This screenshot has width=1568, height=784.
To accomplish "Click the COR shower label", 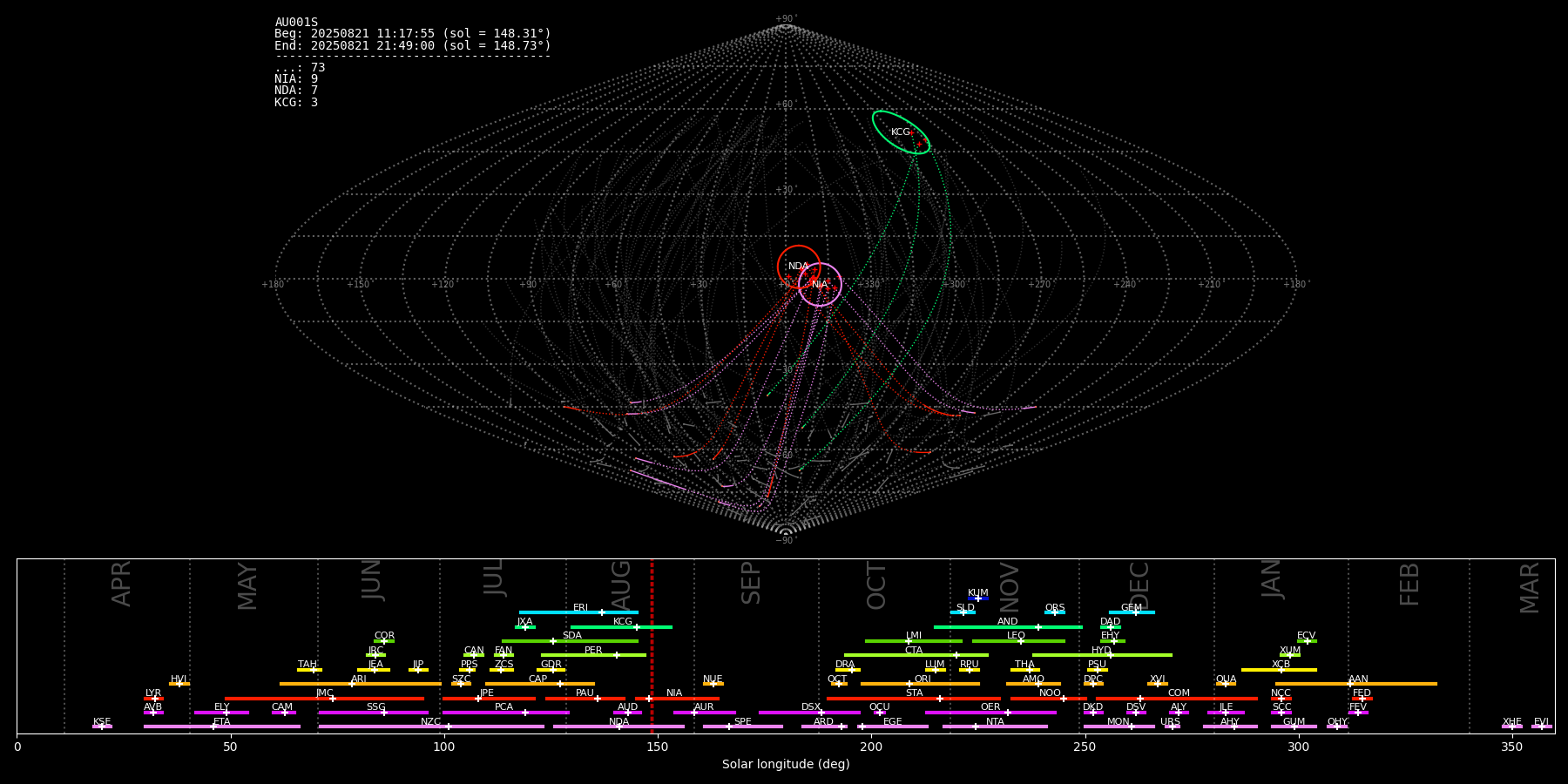I will 384,636.
